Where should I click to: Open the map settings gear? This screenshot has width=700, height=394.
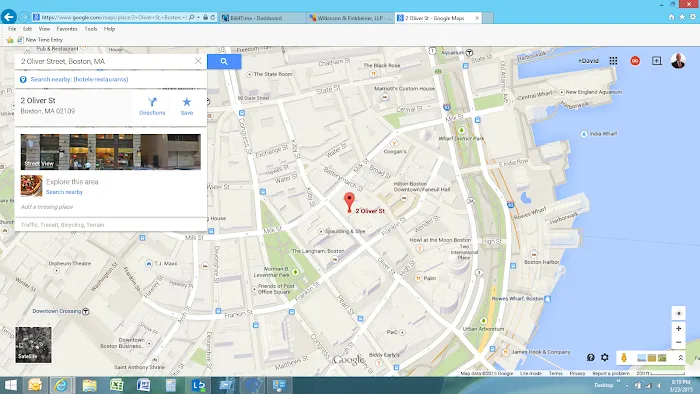[604, 357]
